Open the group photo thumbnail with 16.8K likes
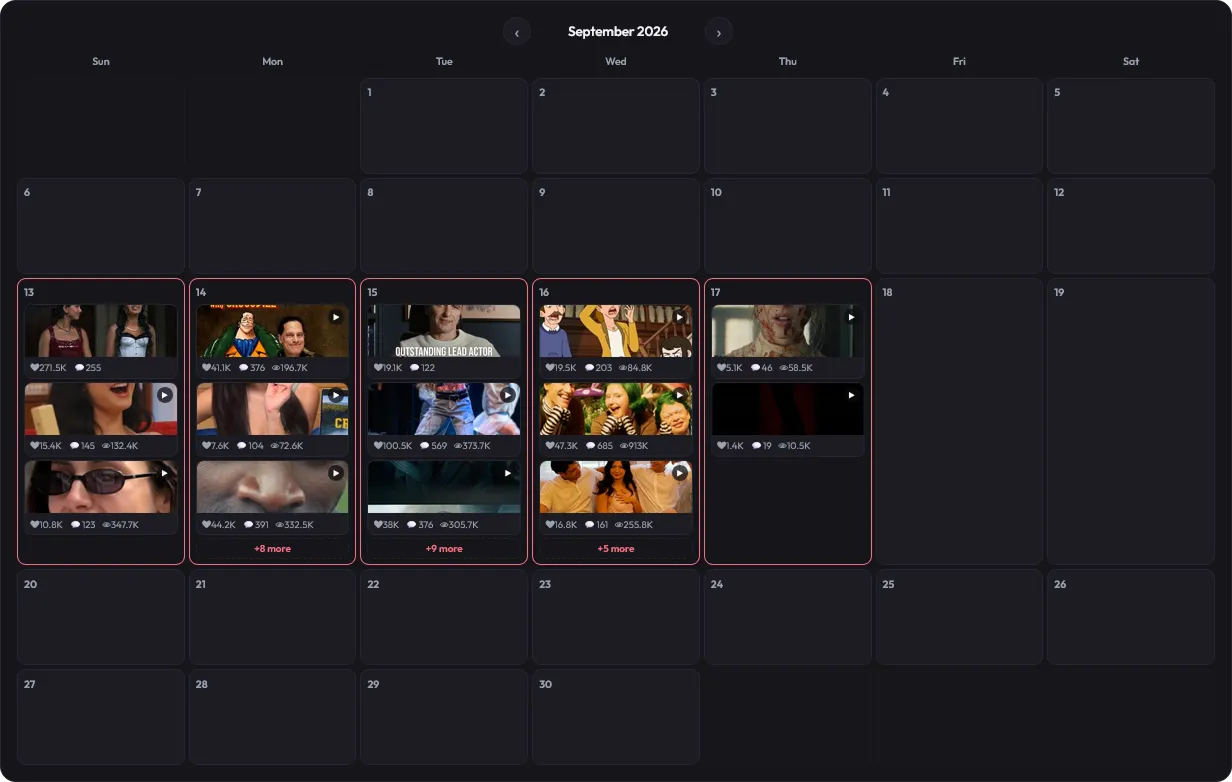 616,487
